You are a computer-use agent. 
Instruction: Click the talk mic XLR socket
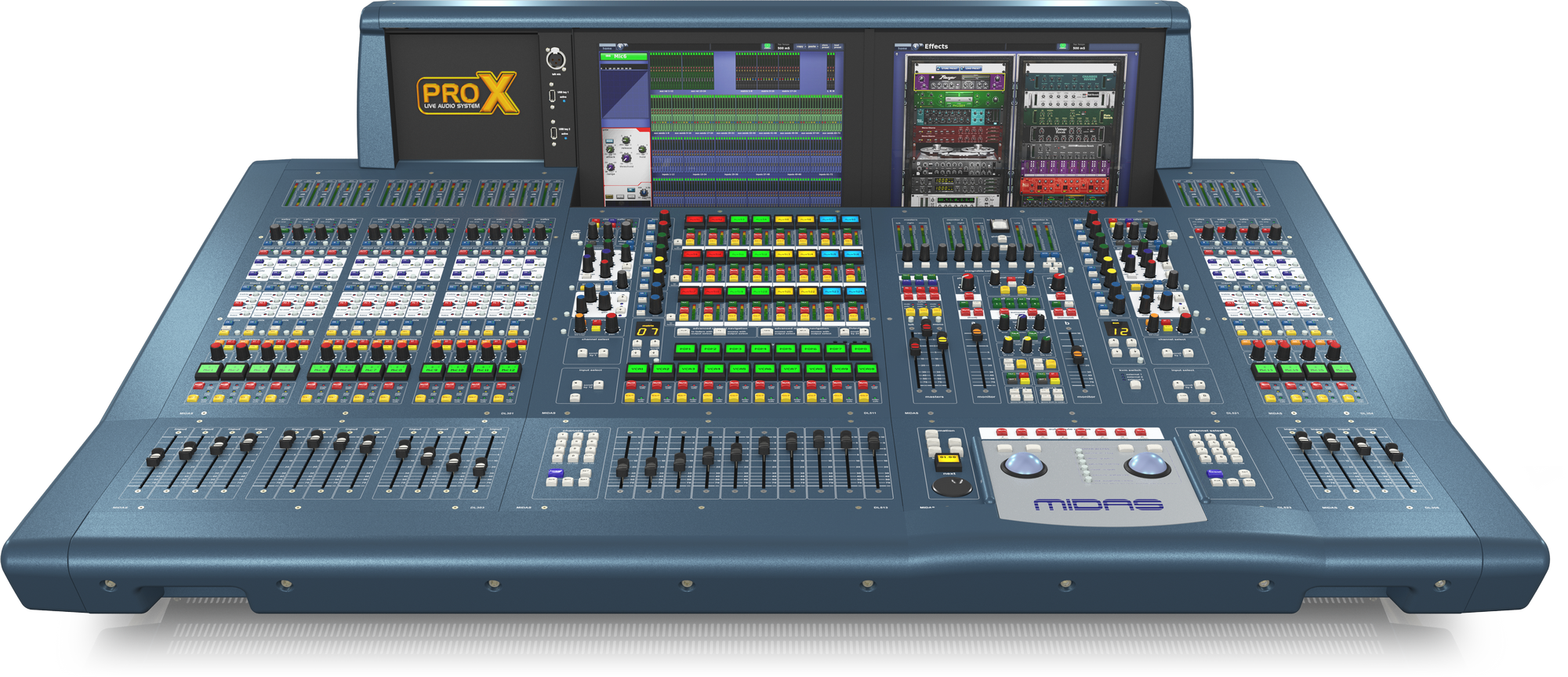pyautogui.click(x=556, y=58)
